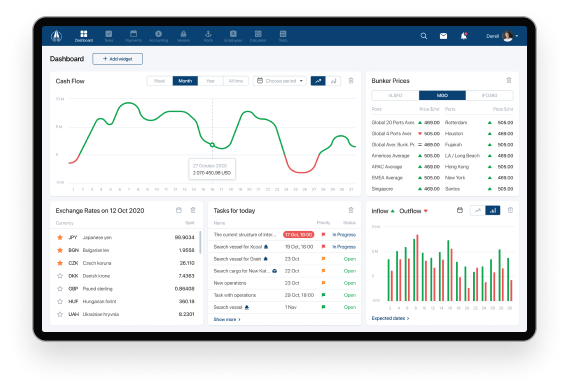Open the Choose period dropdown

(280, 81)
